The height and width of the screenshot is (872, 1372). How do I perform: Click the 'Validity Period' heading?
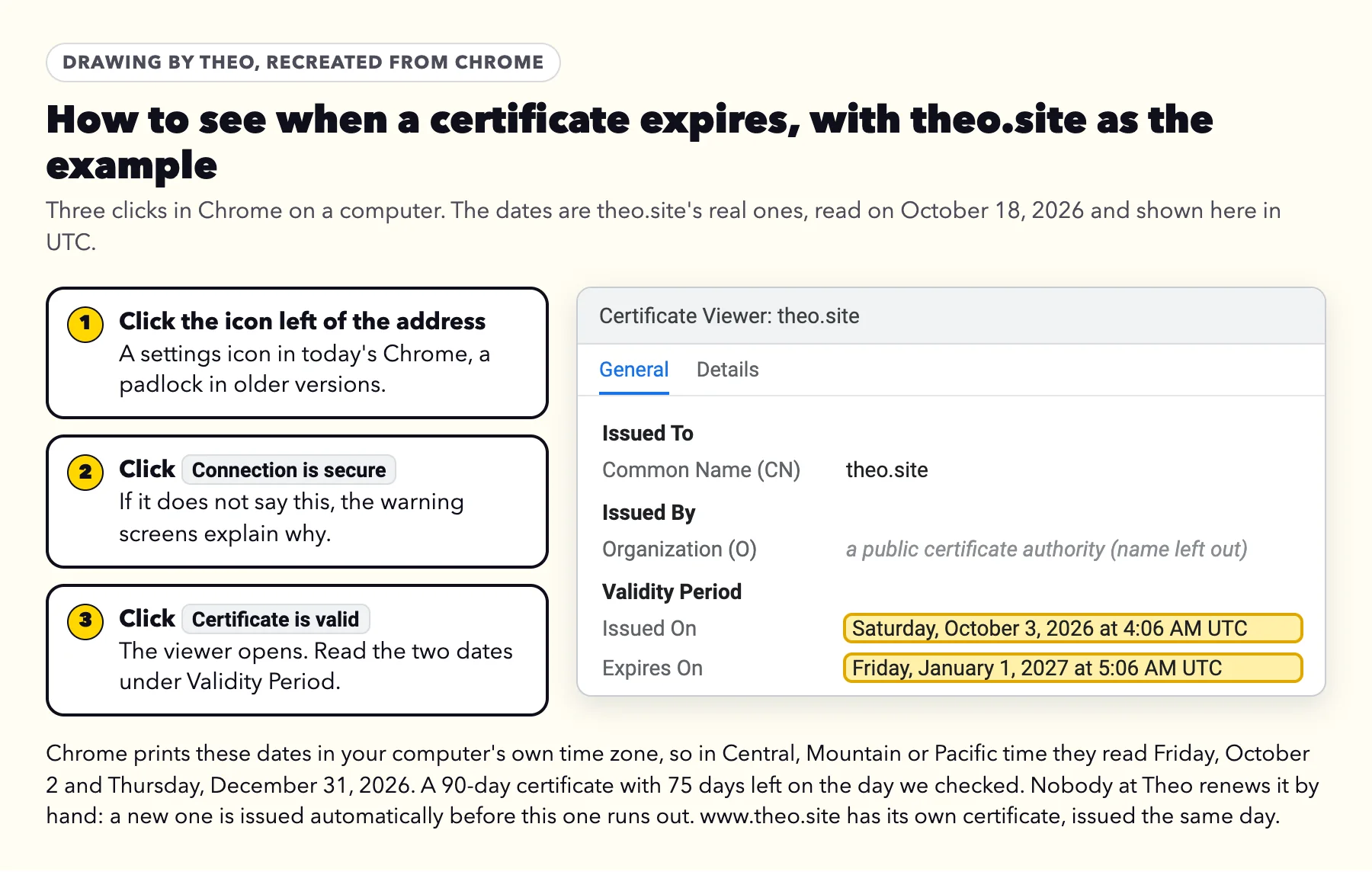pos(672,591)
